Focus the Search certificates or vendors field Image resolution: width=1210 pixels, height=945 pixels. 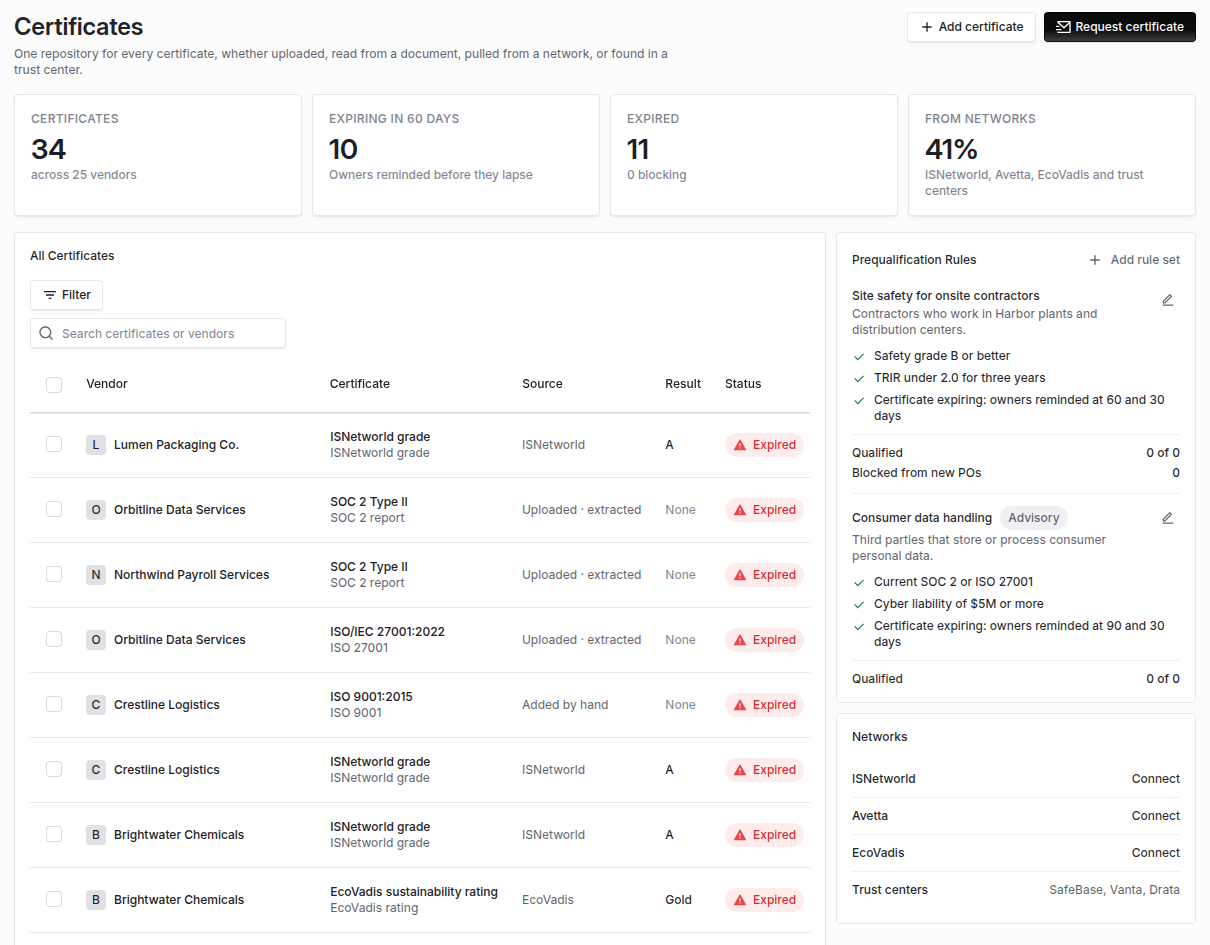tap(158, 333)
